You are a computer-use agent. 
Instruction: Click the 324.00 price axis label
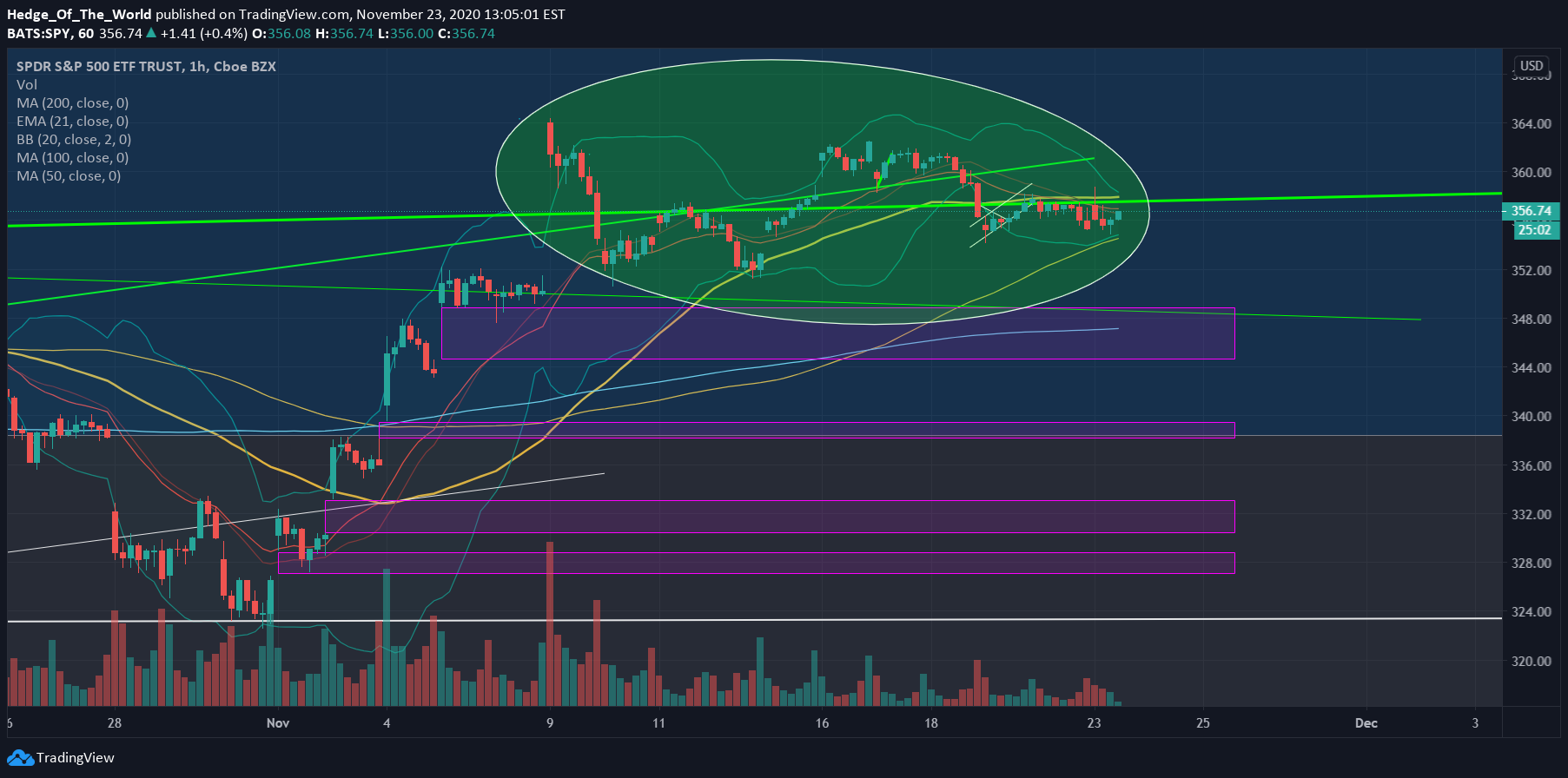pos(1532,611)
